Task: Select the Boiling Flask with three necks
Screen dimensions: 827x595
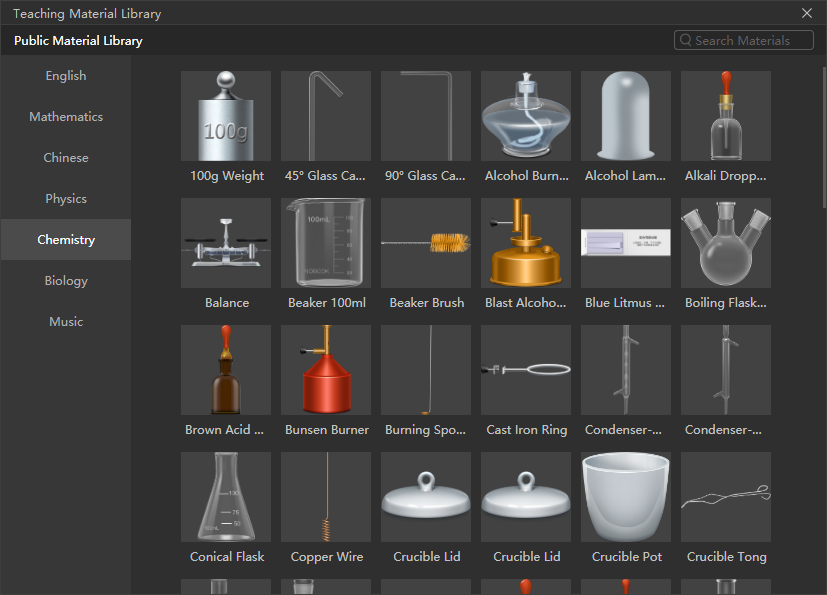Action: (726, 243)
